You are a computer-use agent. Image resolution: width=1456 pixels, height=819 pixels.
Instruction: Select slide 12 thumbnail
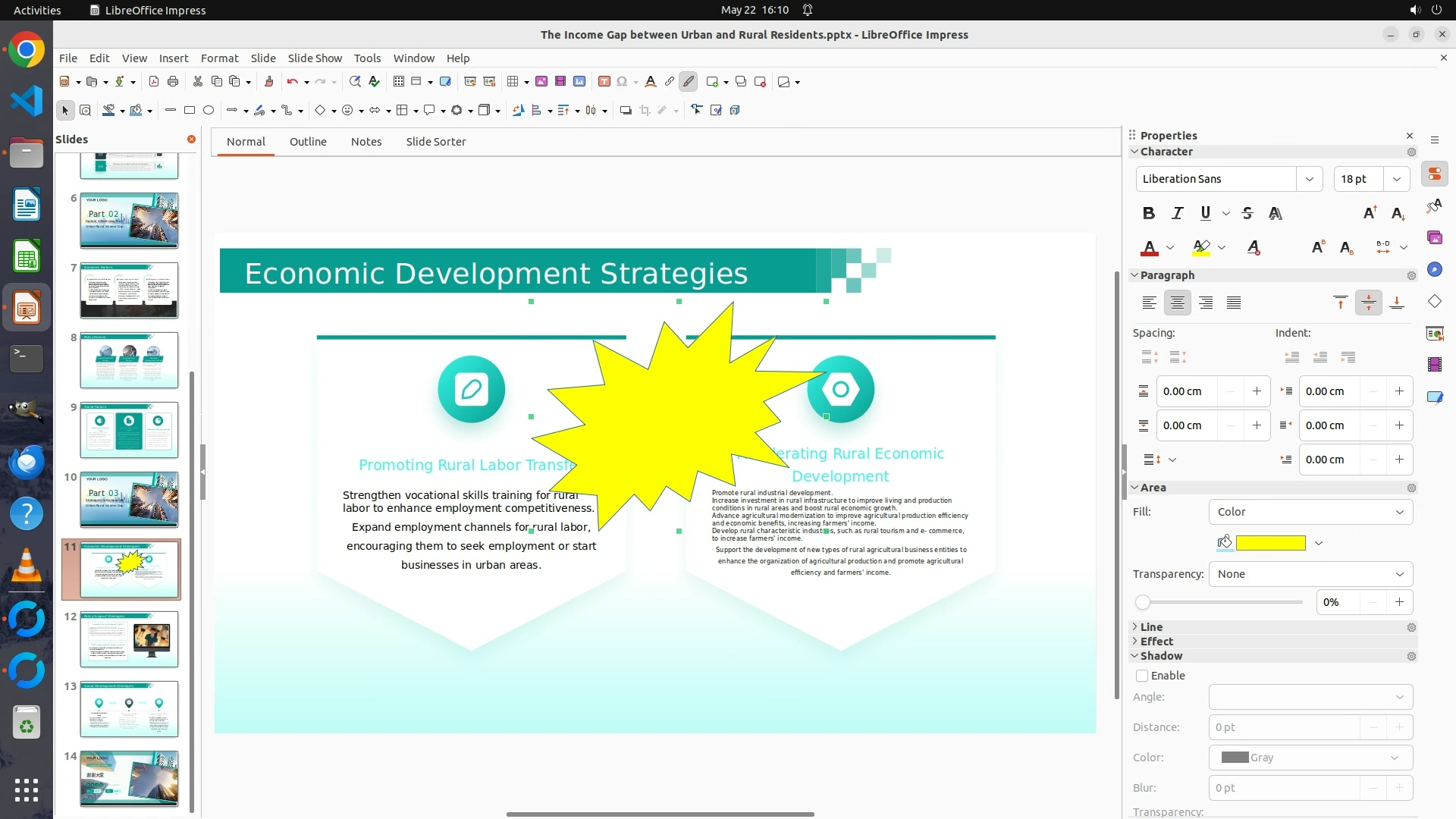[129, 639]
